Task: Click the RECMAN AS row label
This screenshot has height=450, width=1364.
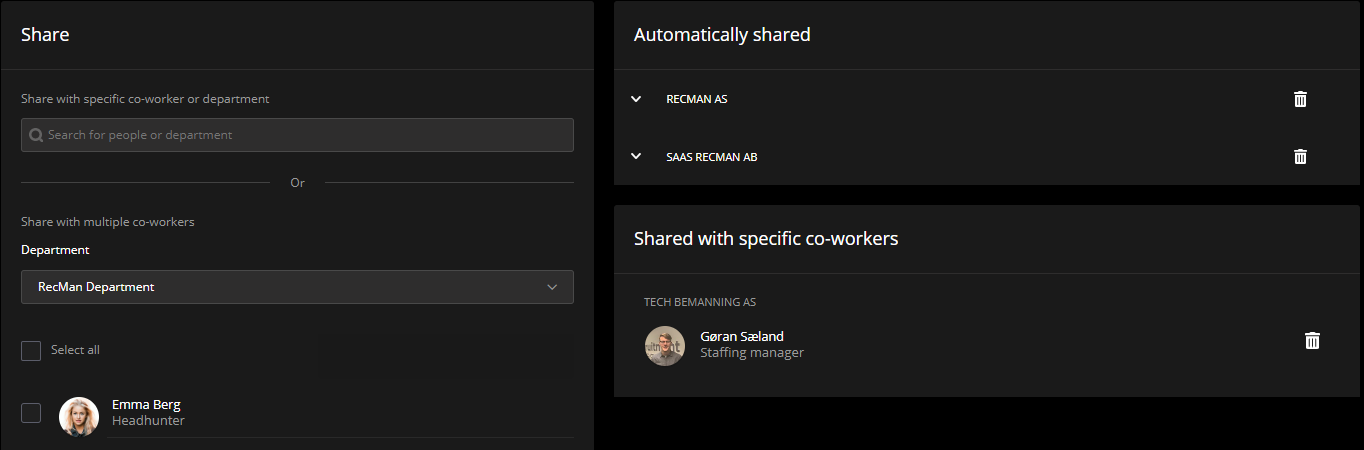Action: [696, 99]
